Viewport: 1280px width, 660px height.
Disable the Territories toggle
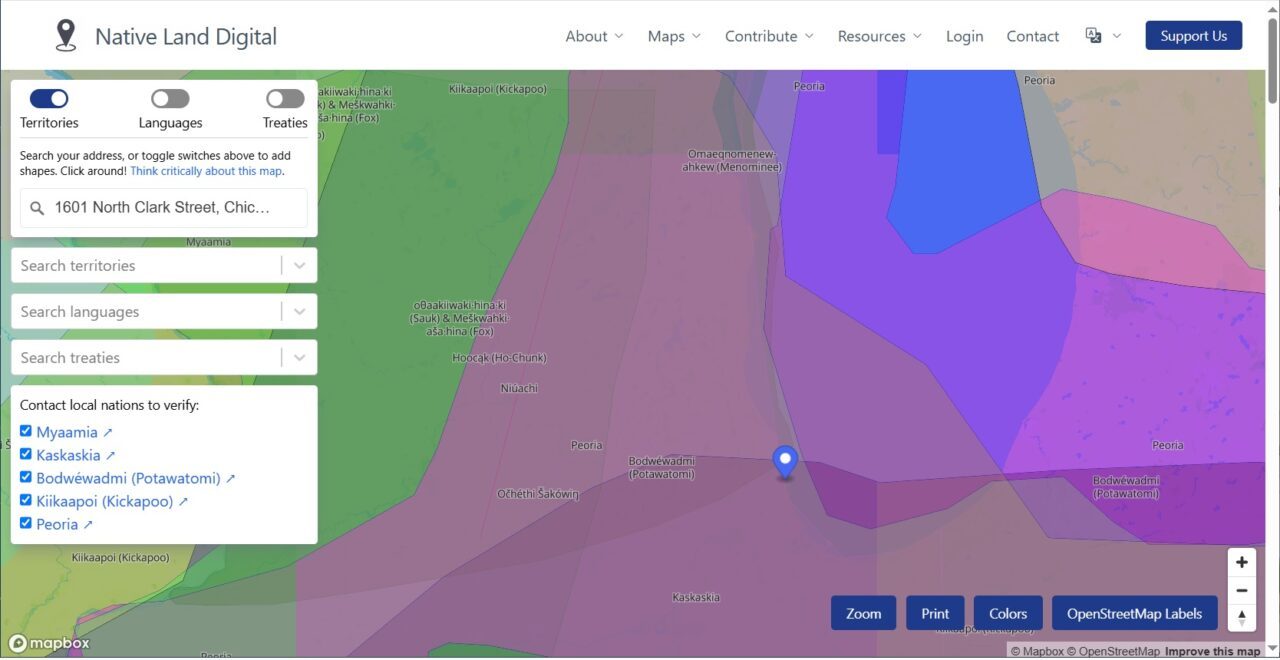(x=49, y=98)
